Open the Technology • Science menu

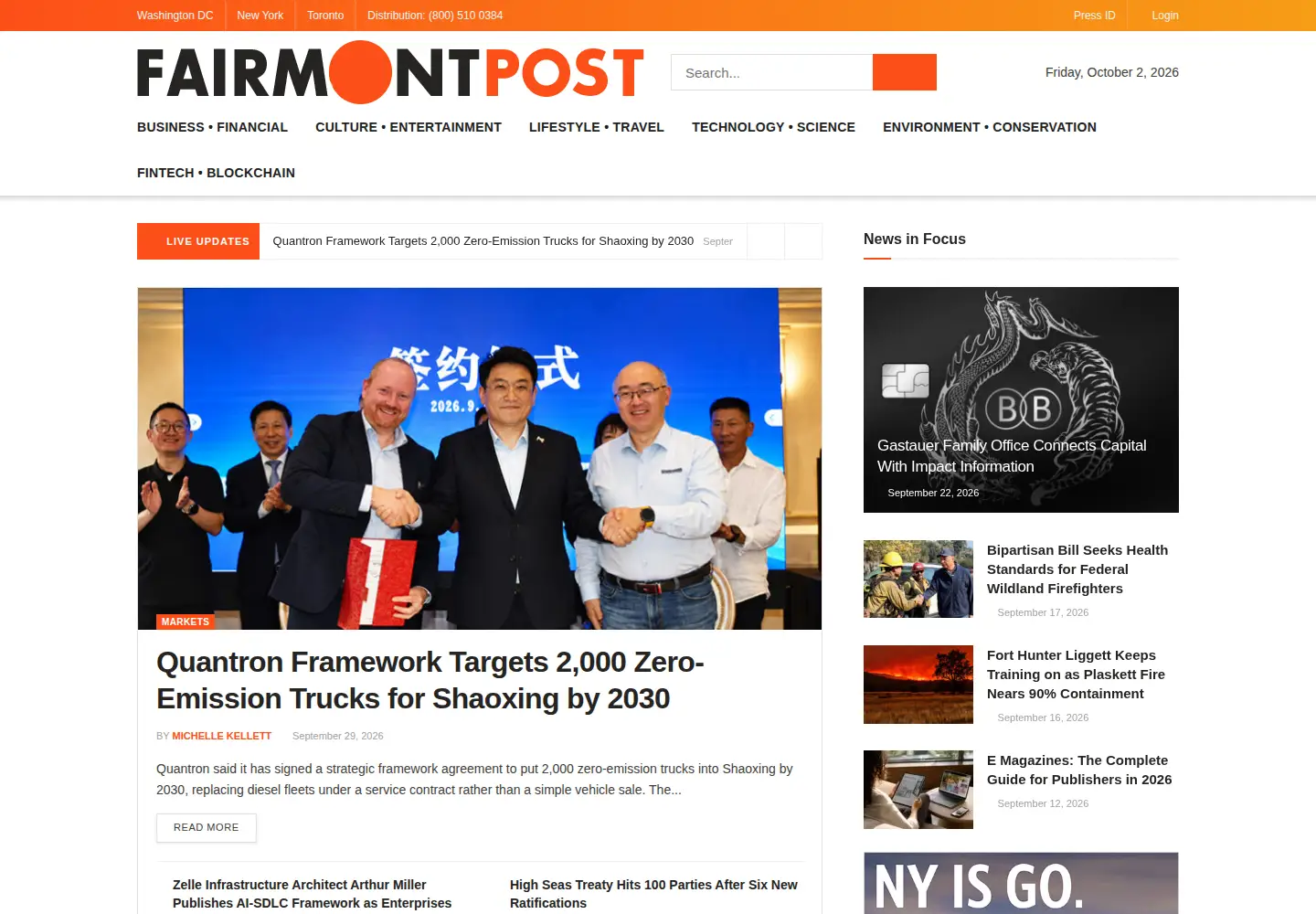click(773, 127)
